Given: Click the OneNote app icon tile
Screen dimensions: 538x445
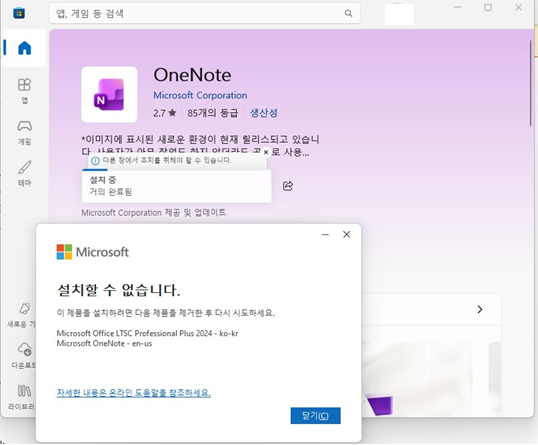Looking at the screenshot, I should coord(109,95).
